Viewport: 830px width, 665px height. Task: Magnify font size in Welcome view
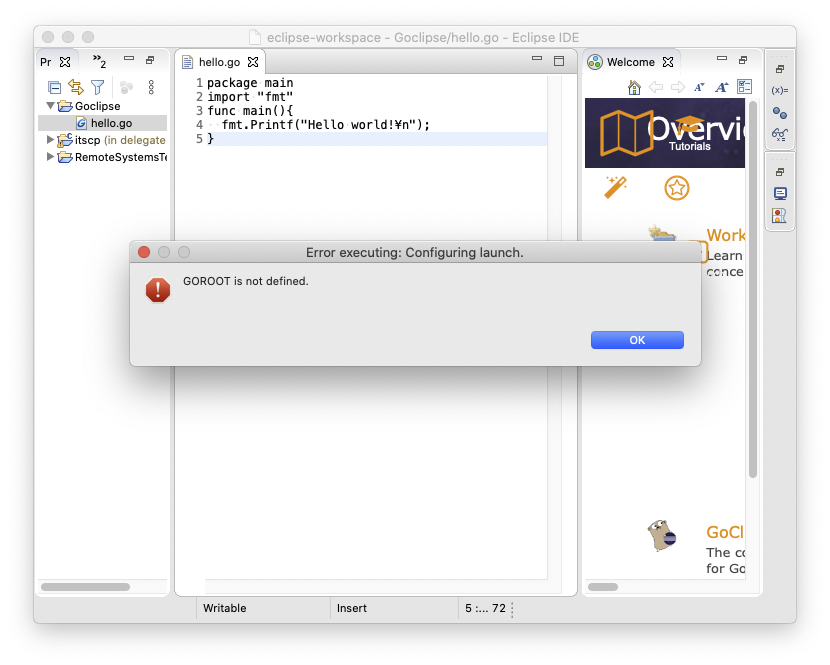point(721,88)
